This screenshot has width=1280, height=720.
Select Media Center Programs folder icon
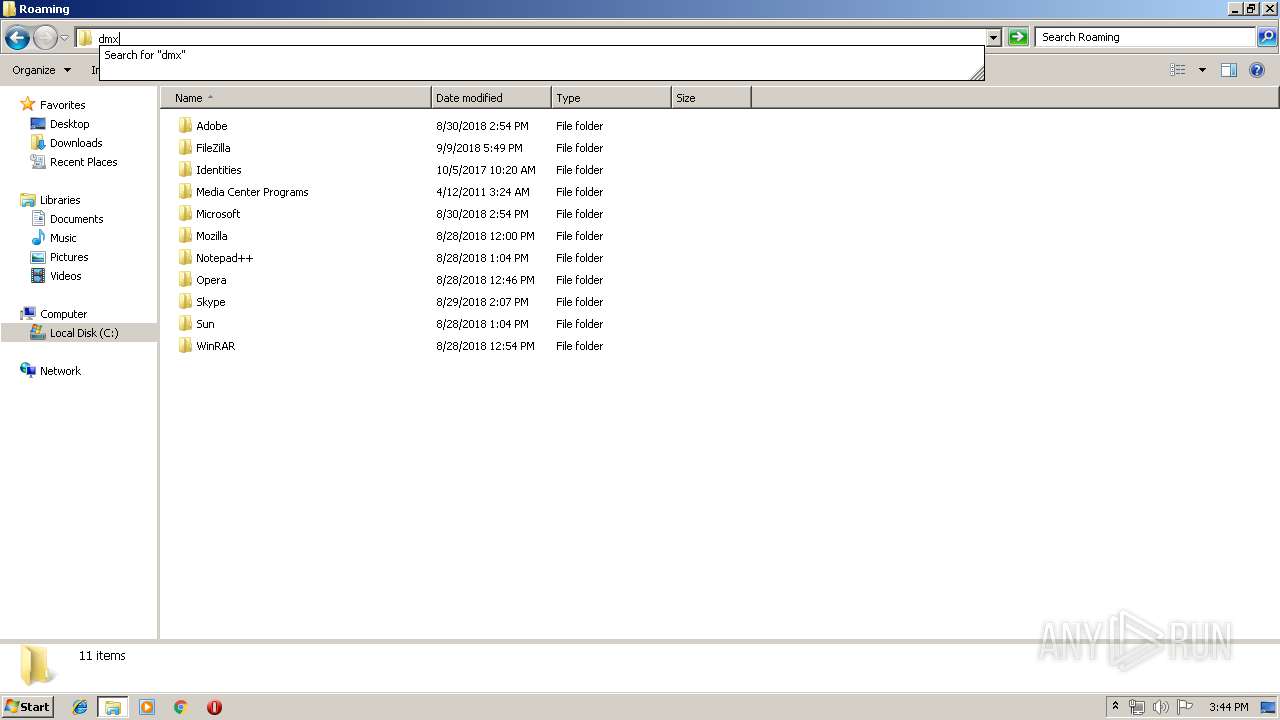tap(185, 192)
